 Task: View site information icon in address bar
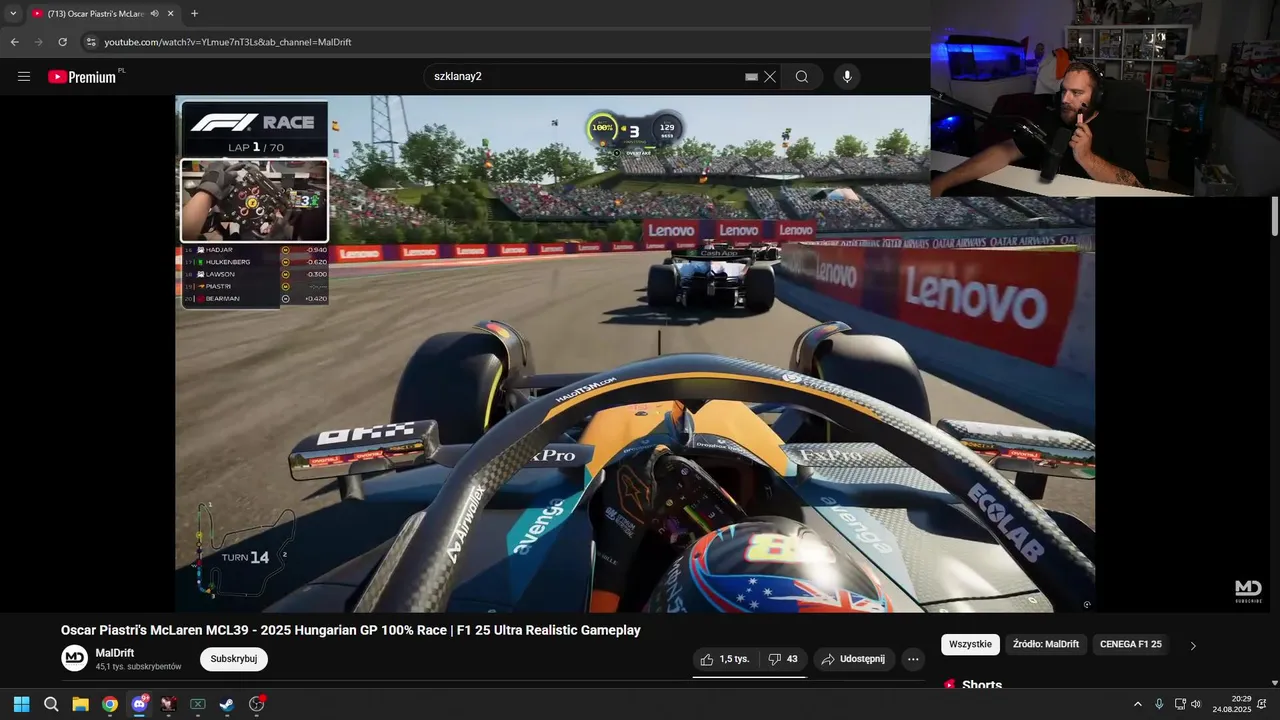tap(91, 42)
